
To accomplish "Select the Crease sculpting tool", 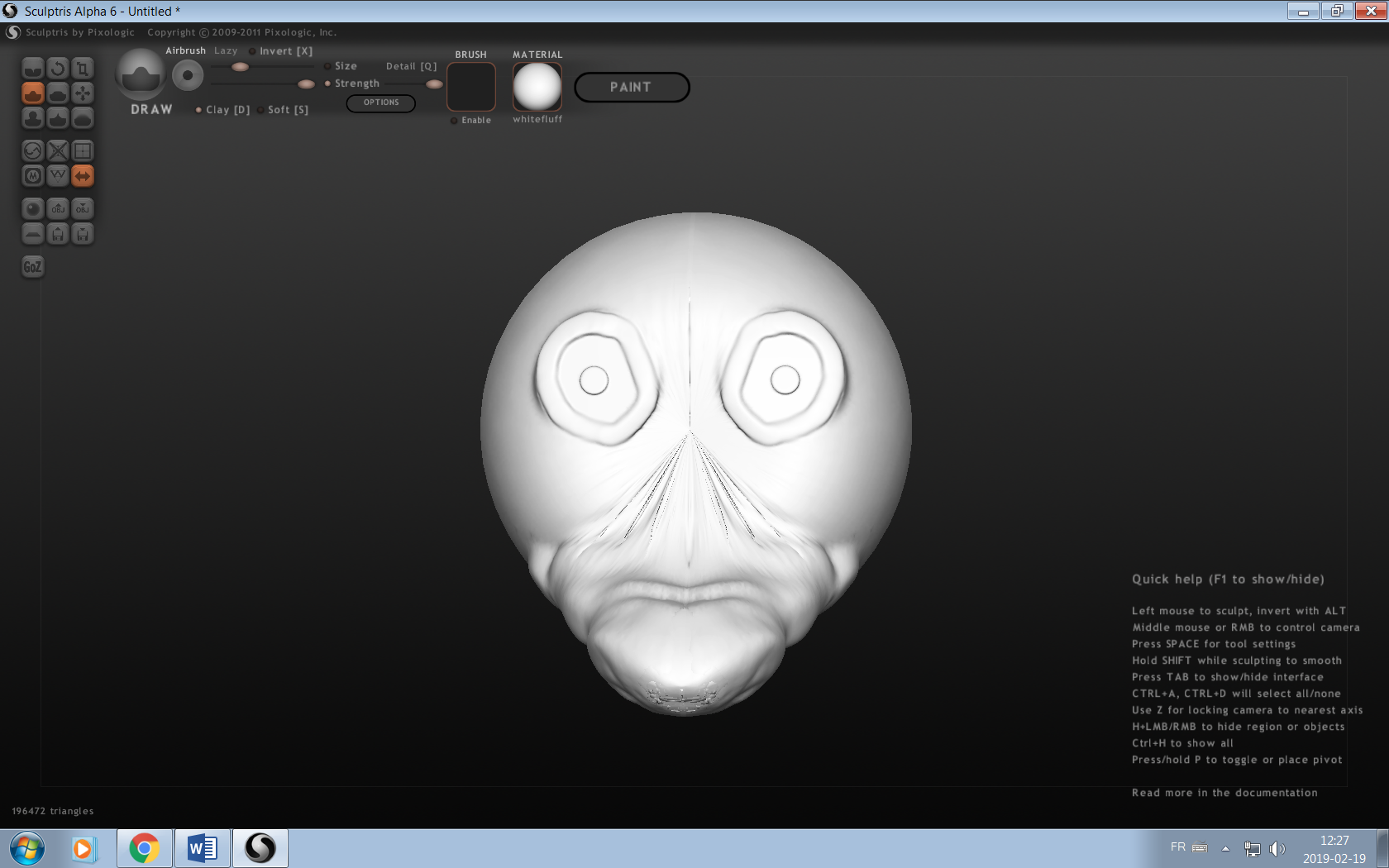I will (x=33, y=69).
